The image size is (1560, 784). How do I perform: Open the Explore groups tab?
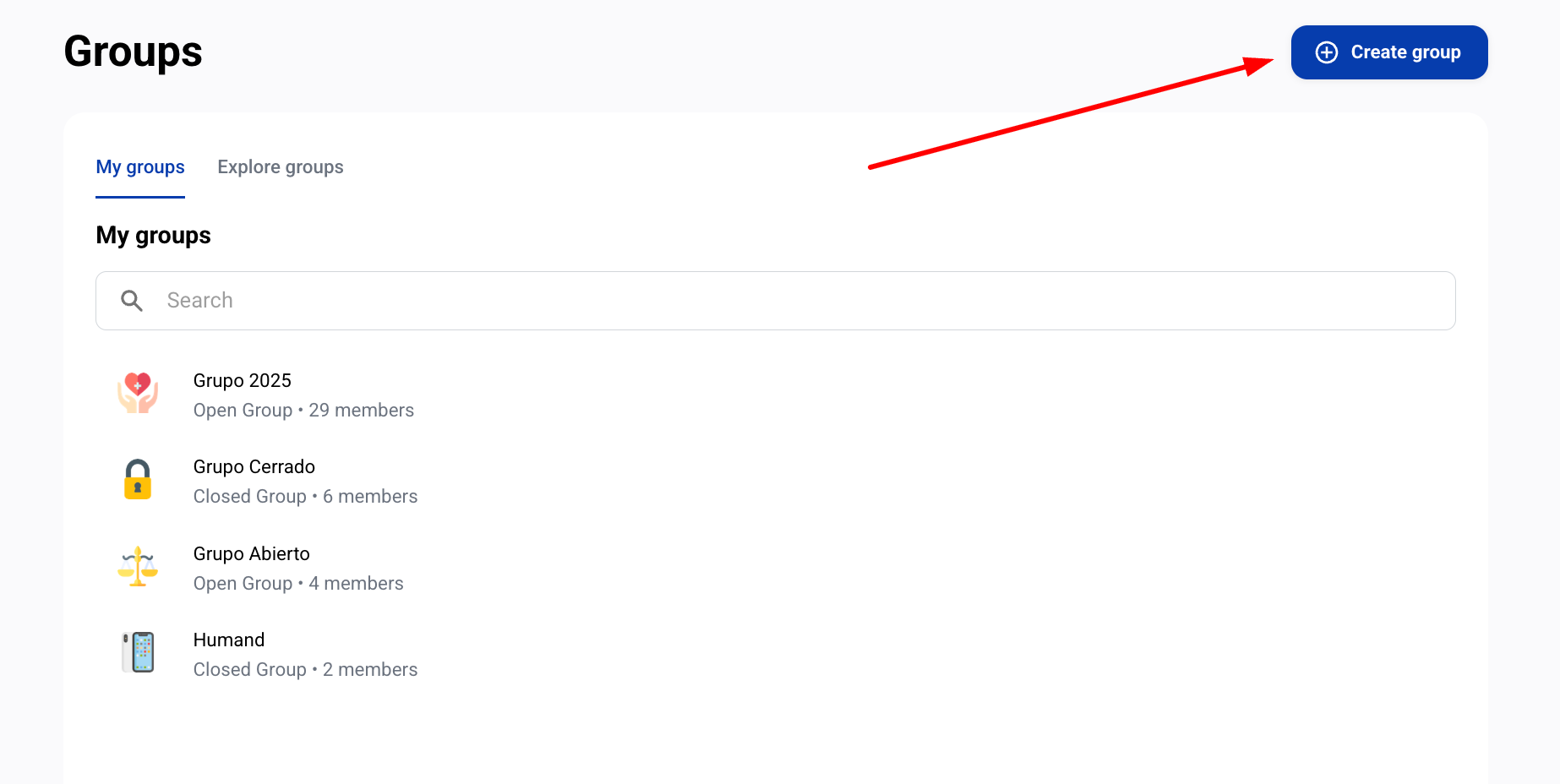pos(281,167)
